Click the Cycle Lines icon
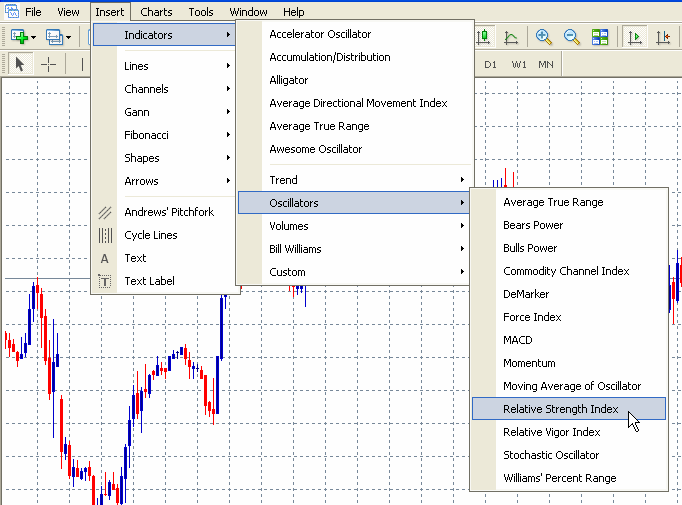 point(105,235)
